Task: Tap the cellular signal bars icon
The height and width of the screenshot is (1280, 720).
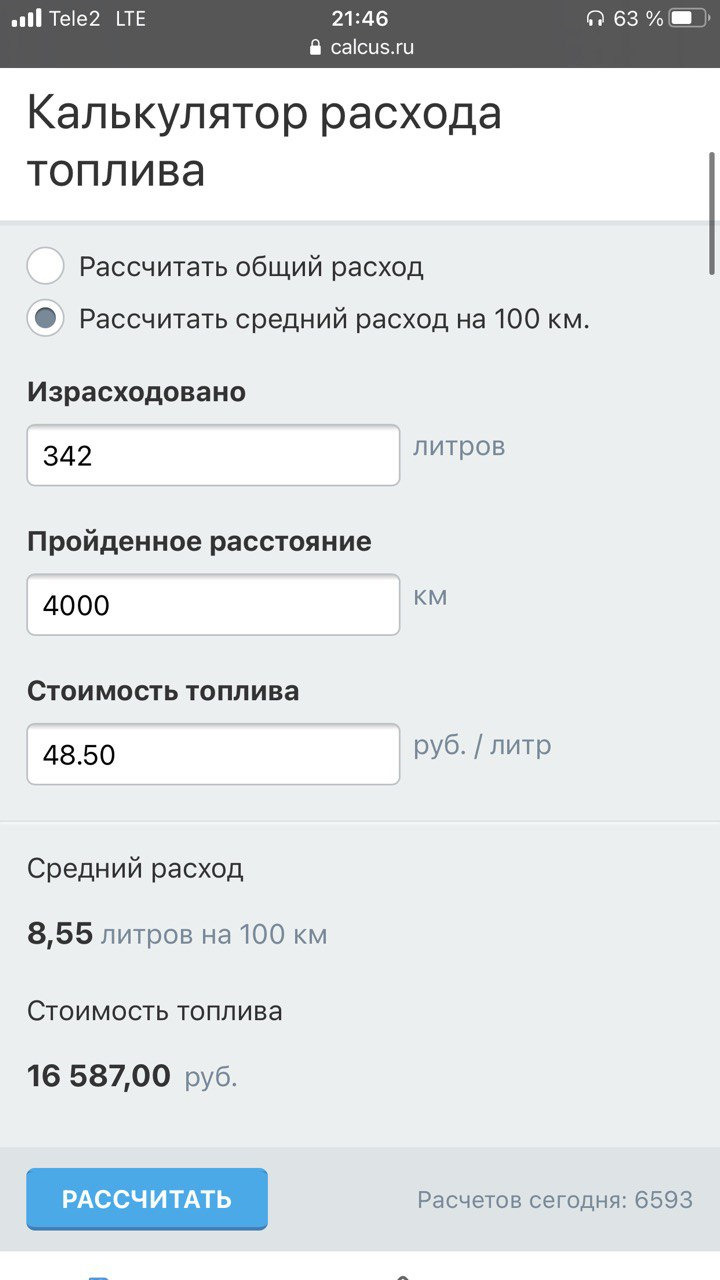Action: pyautogui.click(x=27, y=18)
